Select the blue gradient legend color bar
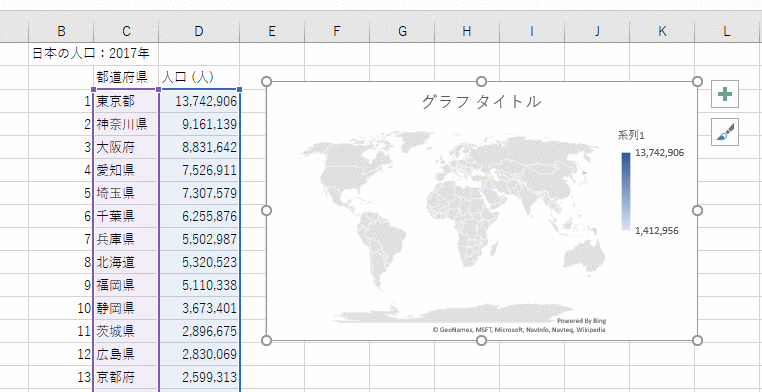762x392 pixels. (625, 191)
